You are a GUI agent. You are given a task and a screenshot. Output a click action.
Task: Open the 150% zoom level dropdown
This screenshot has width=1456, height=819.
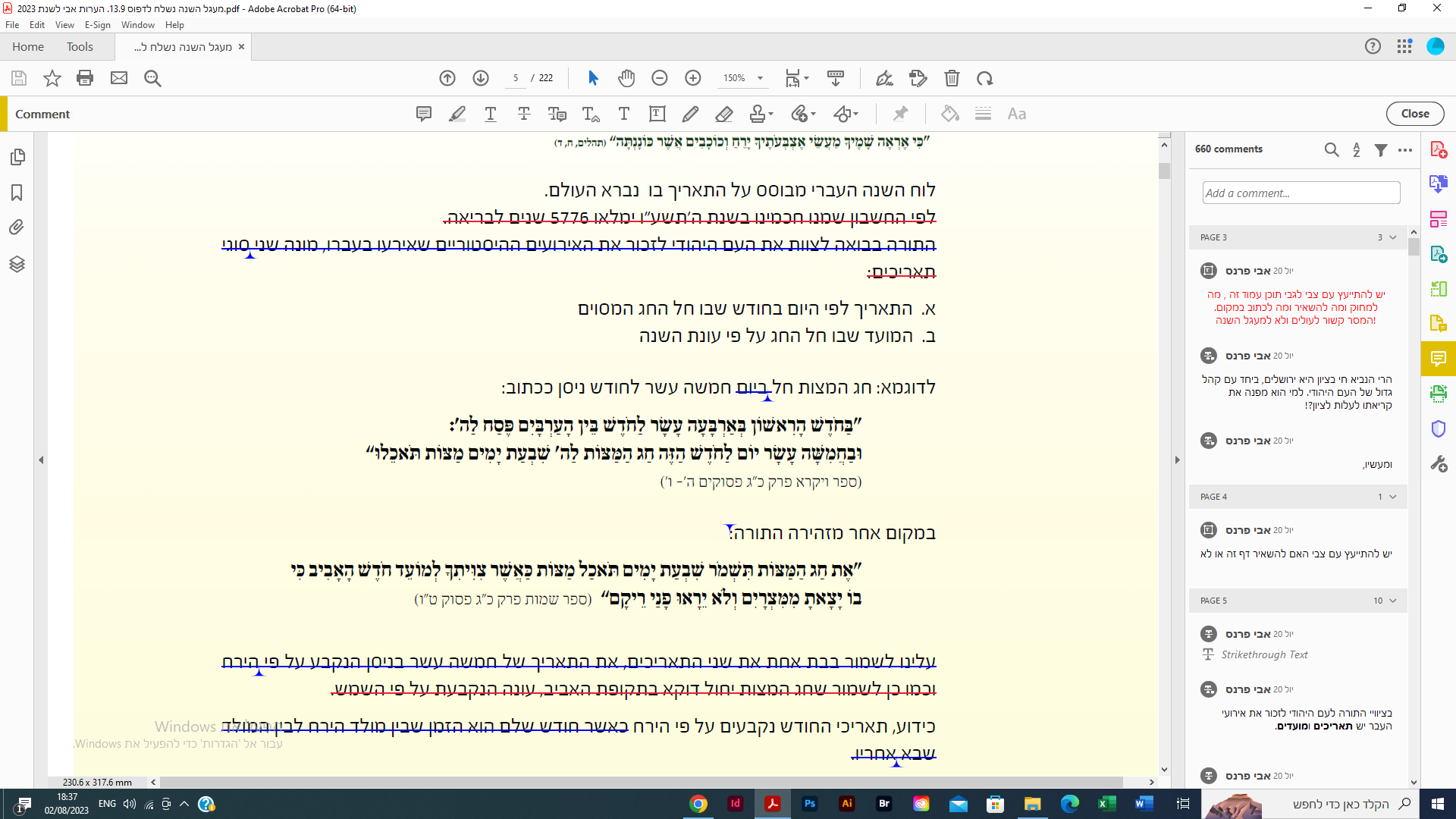[760, 78]
